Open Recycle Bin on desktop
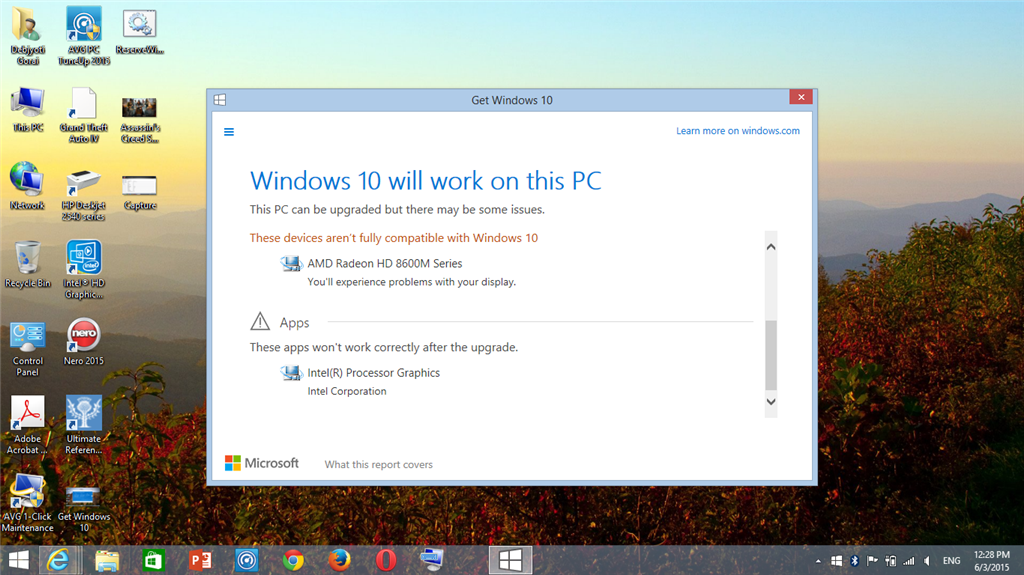The width and height of the screenshot is (1024, 575). coord(27,265)
